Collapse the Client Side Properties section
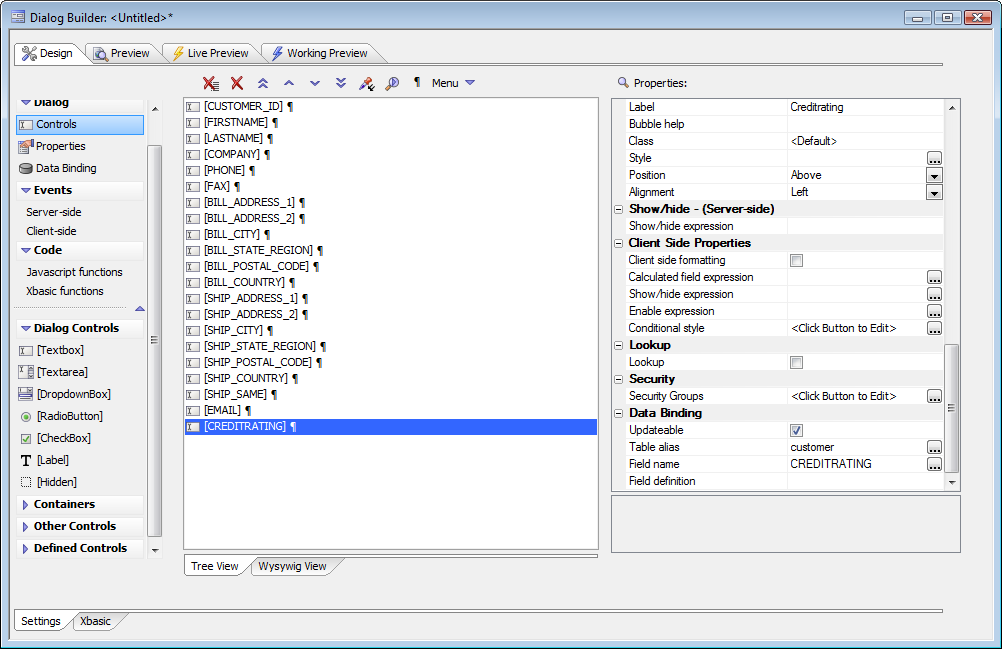Image resolution: width=1002 pixels, height=649 pixels. (x=619, y=243)
